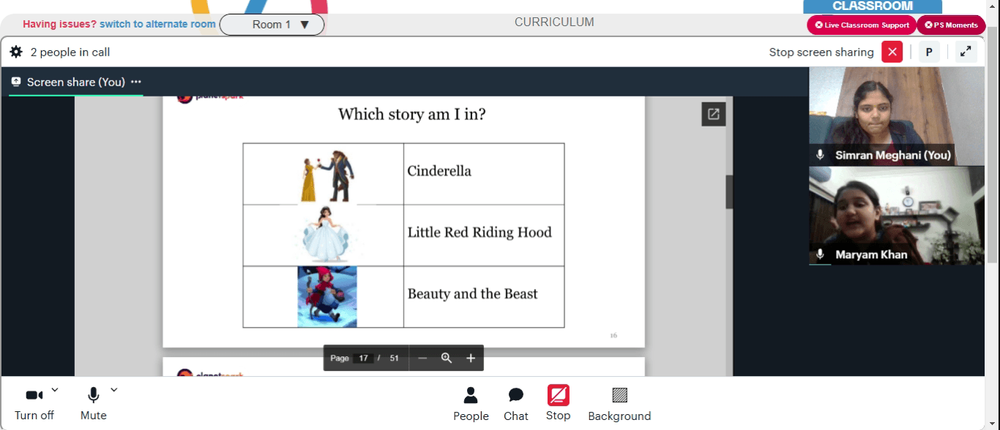
Task: Click Maryam Khan microphone indicator
Action: [821, 255]
